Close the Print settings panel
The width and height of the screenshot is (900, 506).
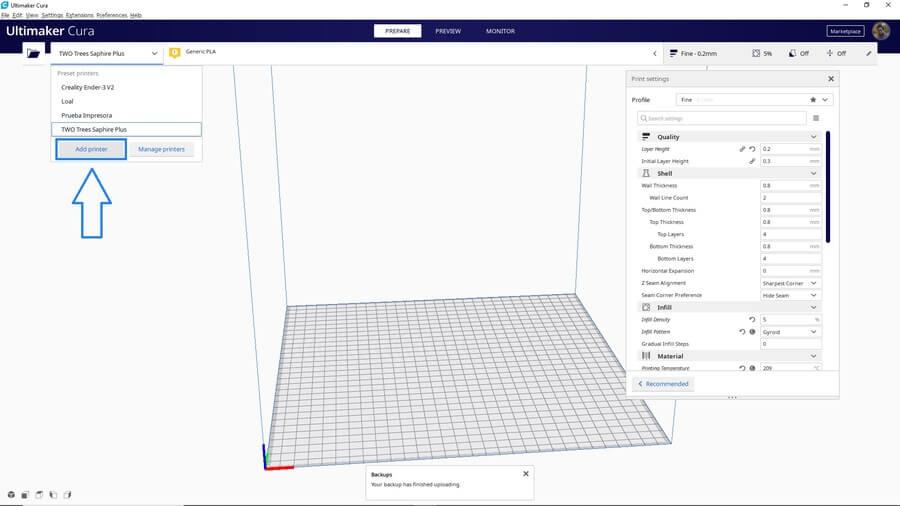coord(830,78)
